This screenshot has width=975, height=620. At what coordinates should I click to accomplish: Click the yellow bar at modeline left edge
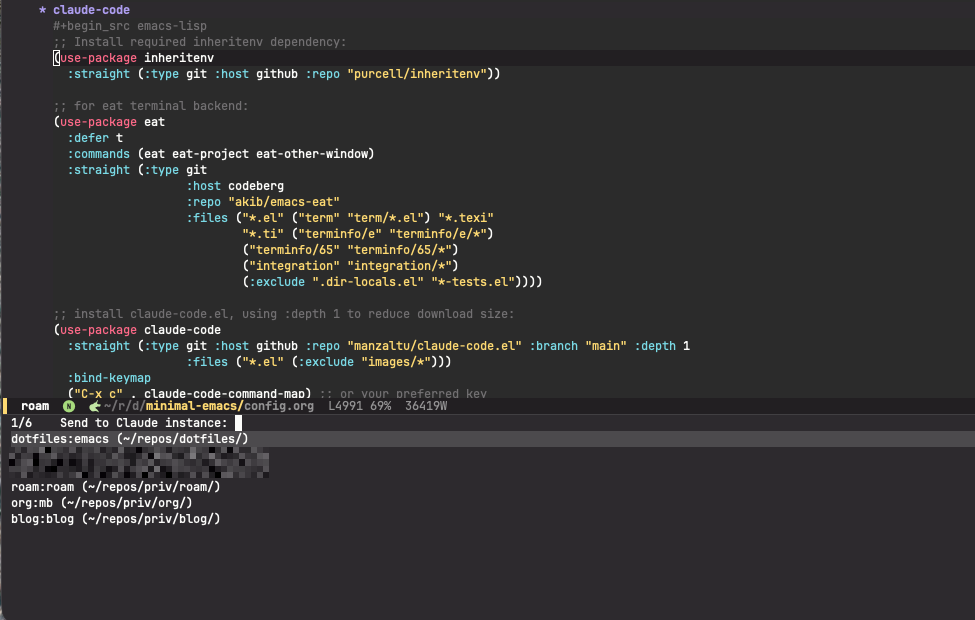click(x=5, y=406)
